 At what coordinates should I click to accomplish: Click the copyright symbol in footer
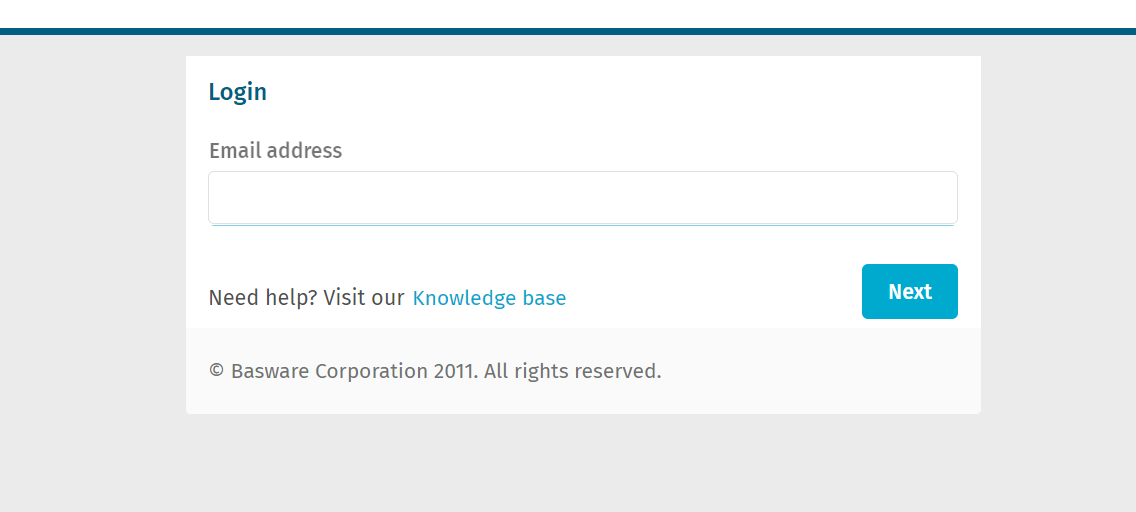click(x=216, y=372)
